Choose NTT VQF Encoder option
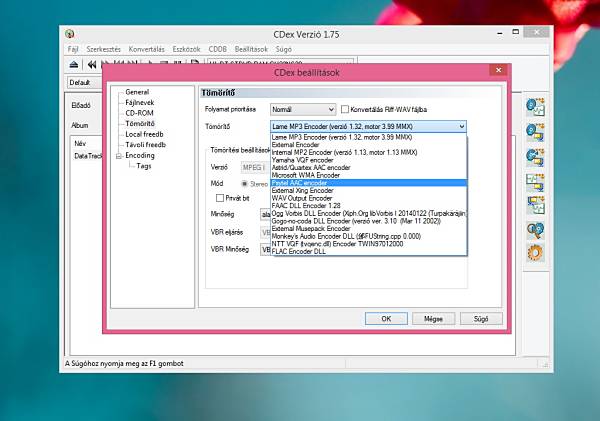 point(368,244)
